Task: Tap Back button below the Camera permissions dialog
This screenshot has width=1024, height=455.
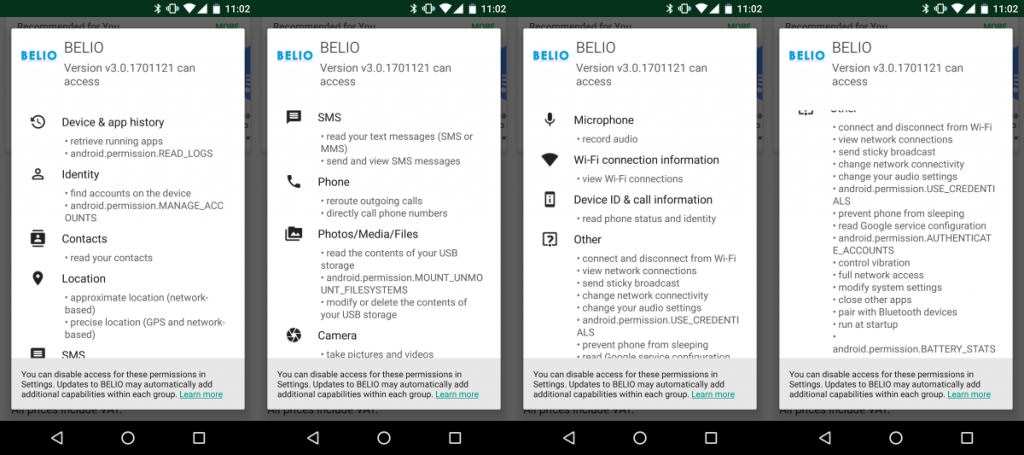Action: [313, 438]
